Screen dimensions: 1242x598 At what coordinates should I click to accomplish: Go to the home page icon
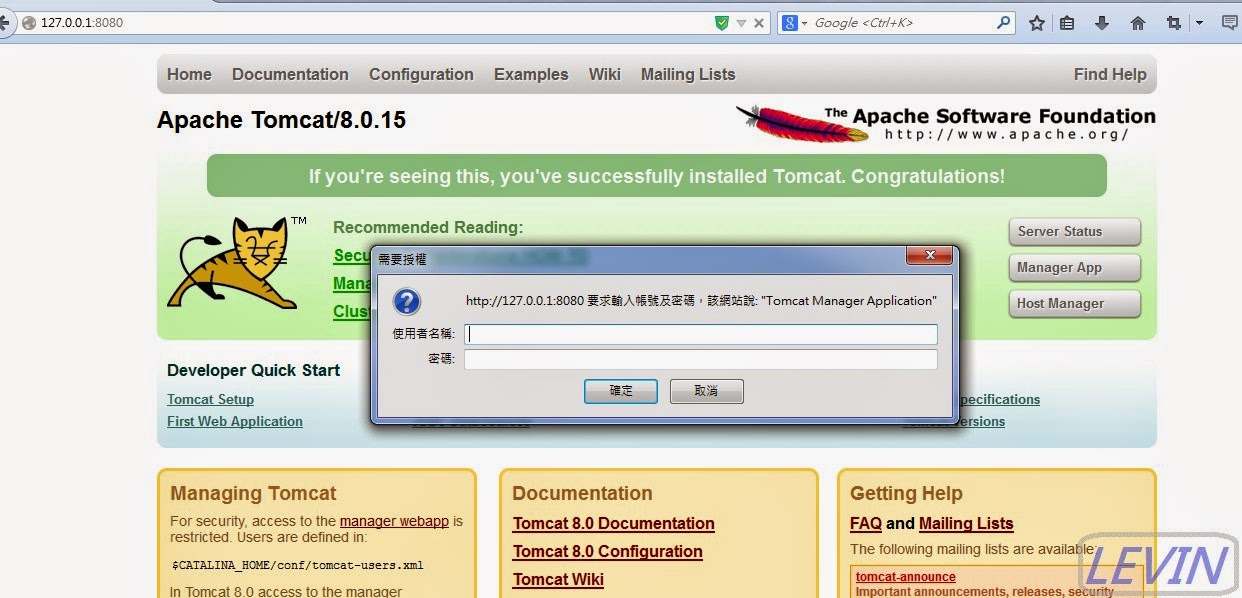coord(1138,22)
